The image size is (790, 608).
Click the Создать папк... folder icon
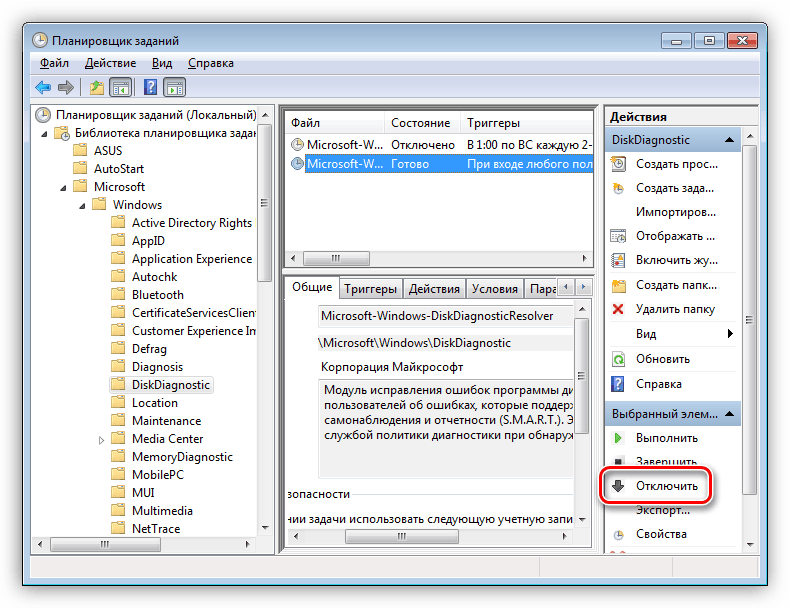pos(618,286)
